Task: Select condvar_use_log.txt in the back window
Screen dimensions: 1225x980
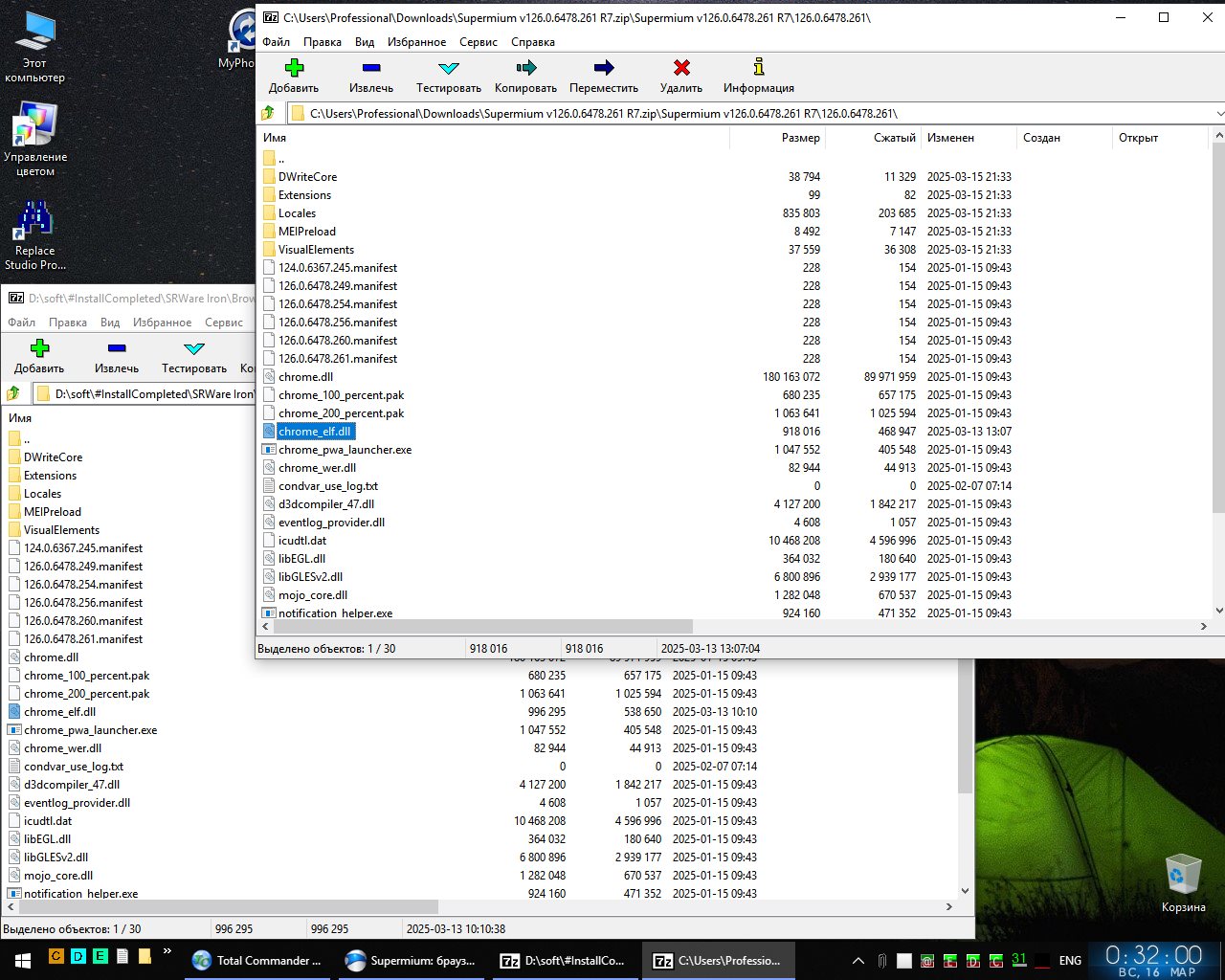Action: (74, 767)
